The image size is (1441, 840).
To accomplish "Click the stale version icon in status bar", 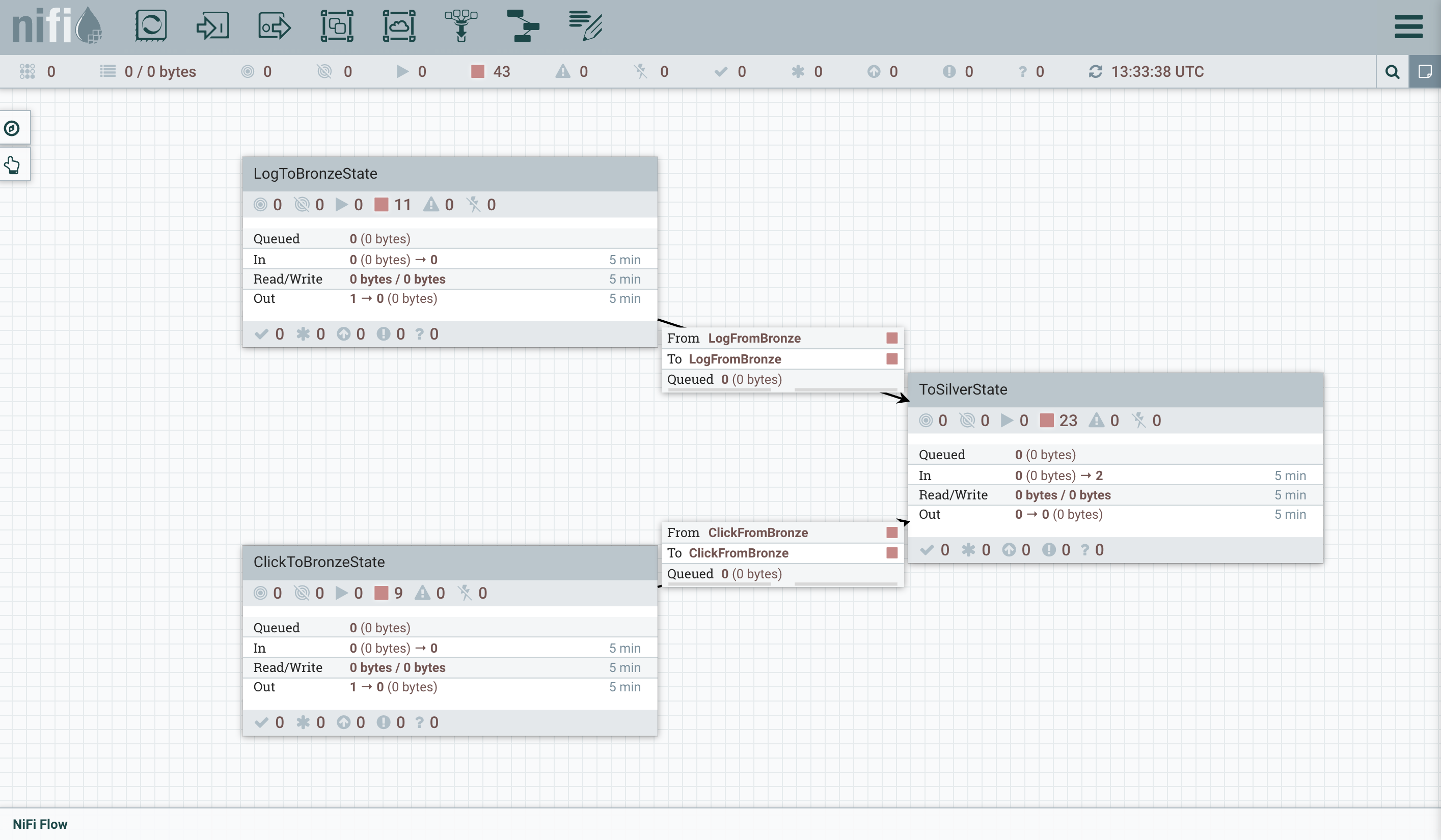I will point(873,71).
